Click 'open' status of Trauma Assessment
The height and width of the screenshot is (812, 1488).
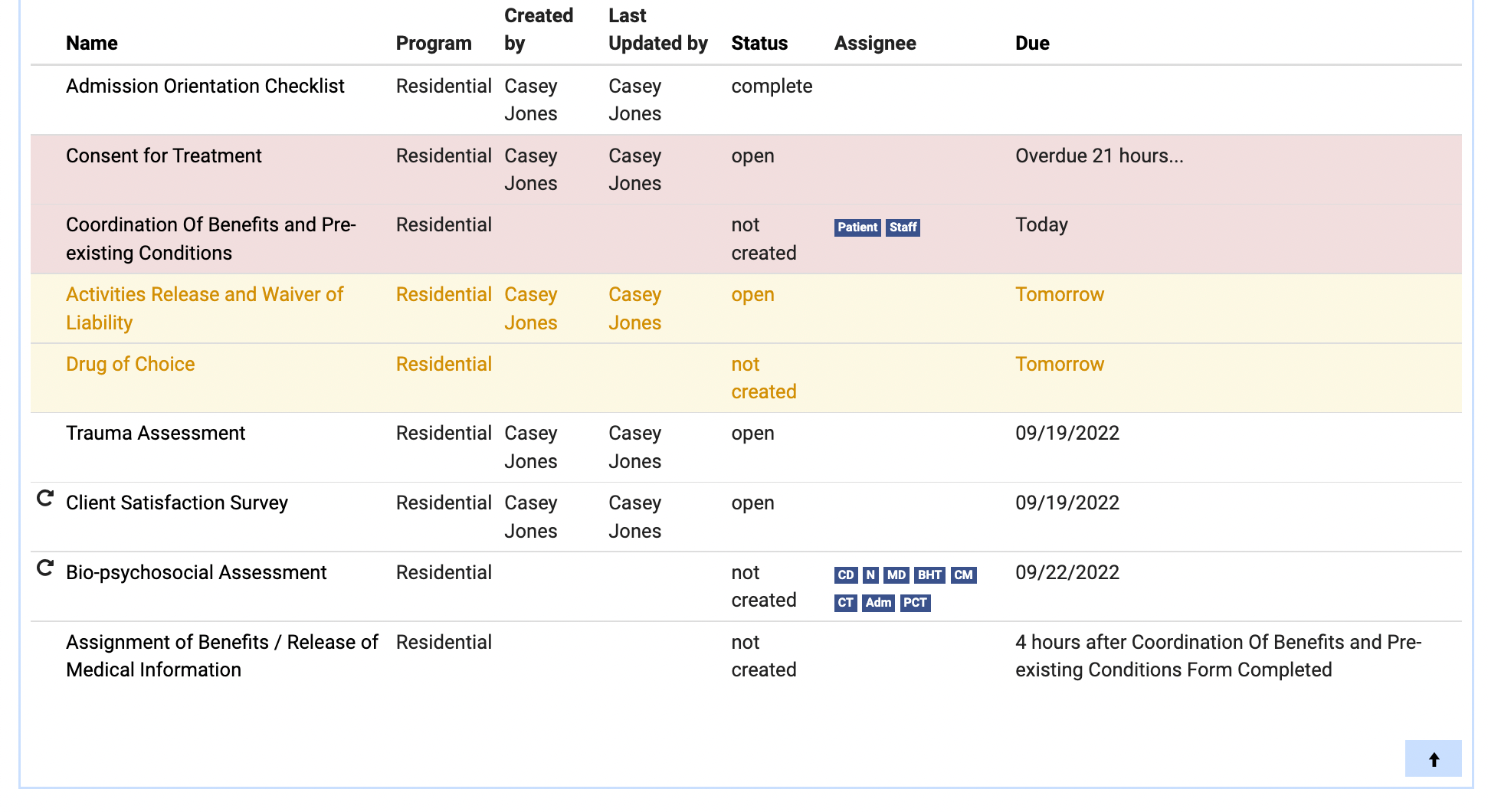click(752, 433)
